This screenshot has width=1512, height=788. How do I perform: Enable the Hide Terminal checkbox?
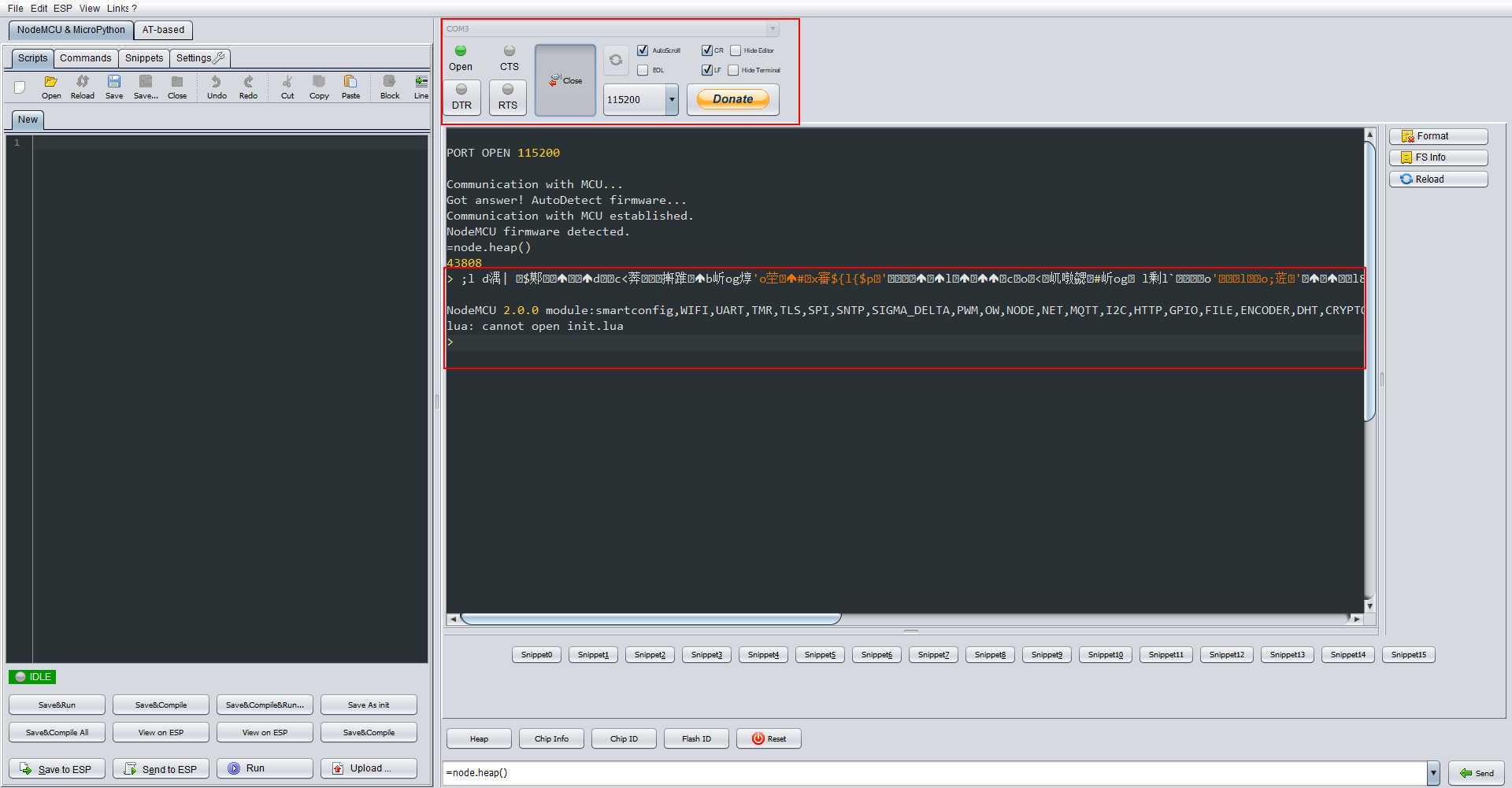click(x=733, y=70)
